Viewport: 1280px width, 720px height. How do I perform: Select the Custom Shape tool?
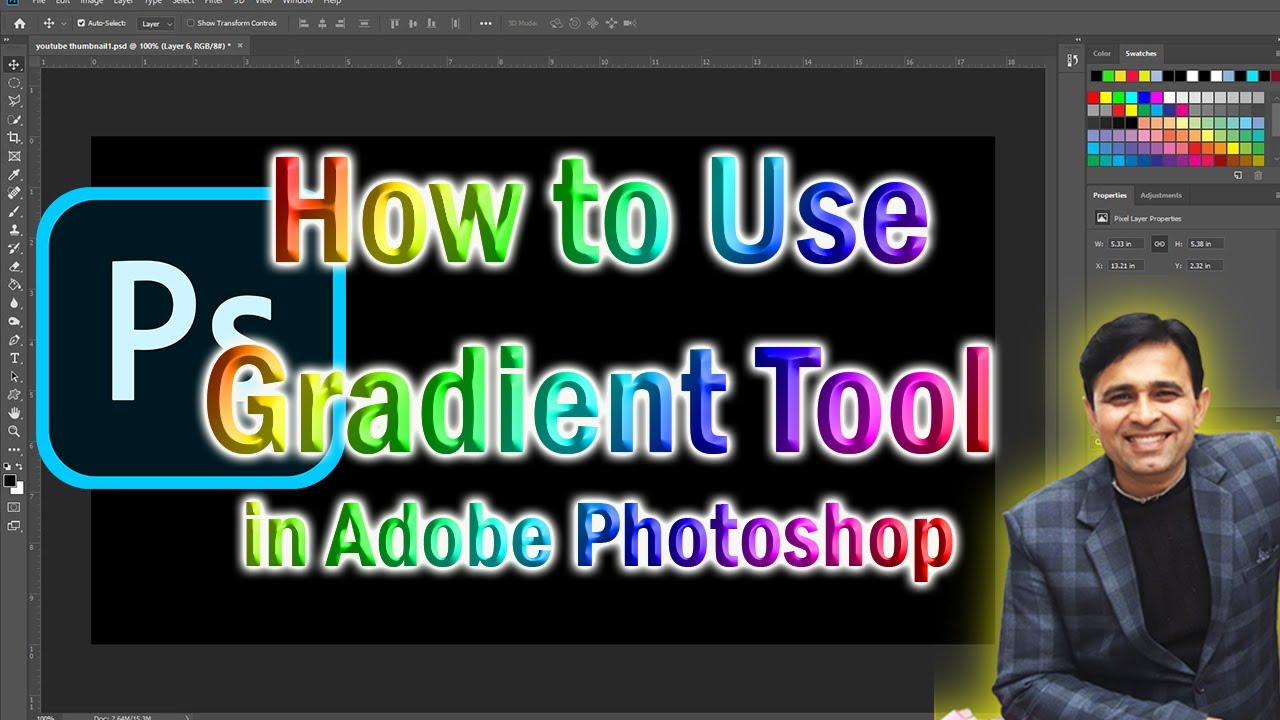coord(14,395)
